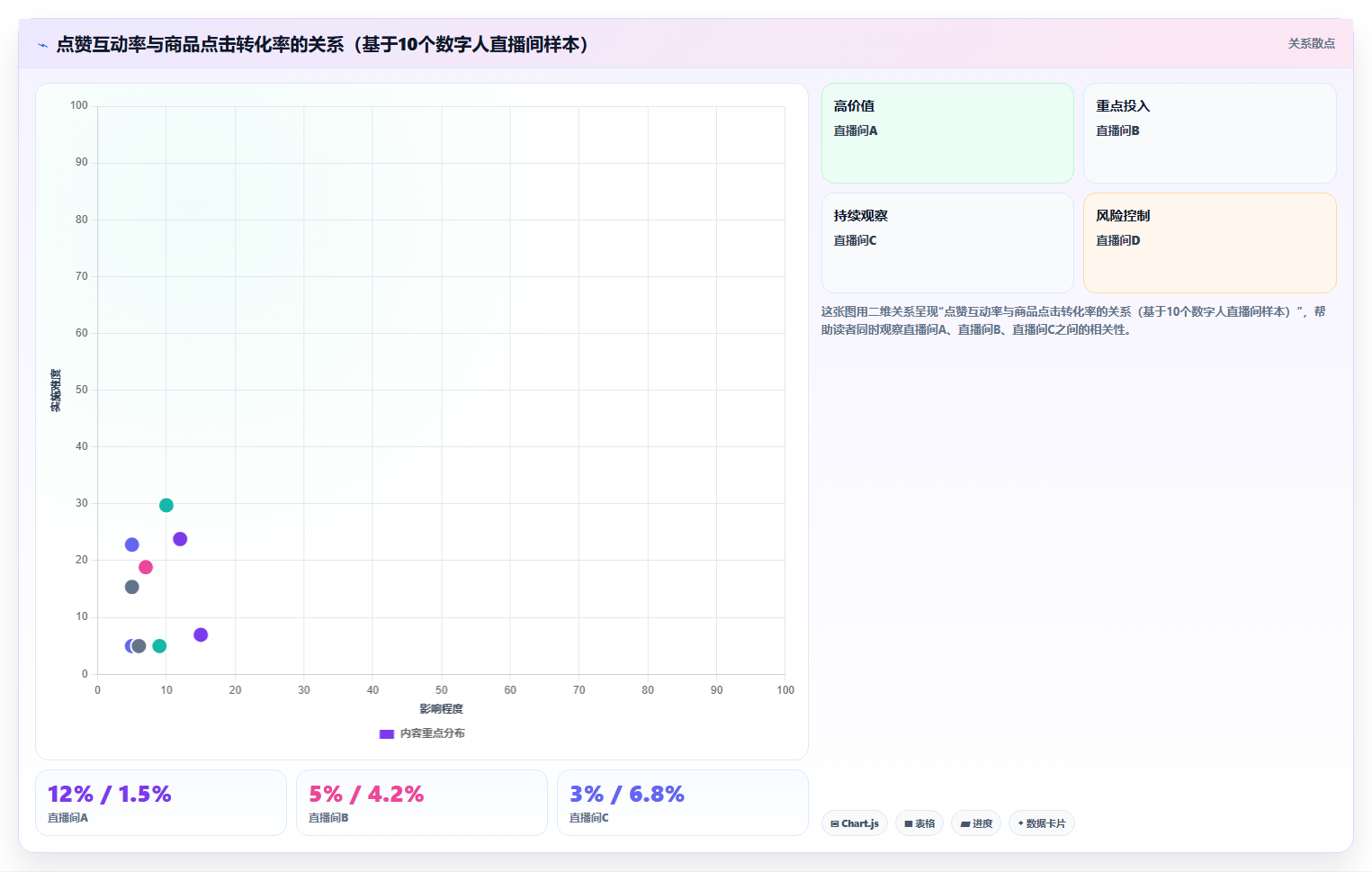
Task: Click the y-axis title 实施难度
Action: point(56,391)
